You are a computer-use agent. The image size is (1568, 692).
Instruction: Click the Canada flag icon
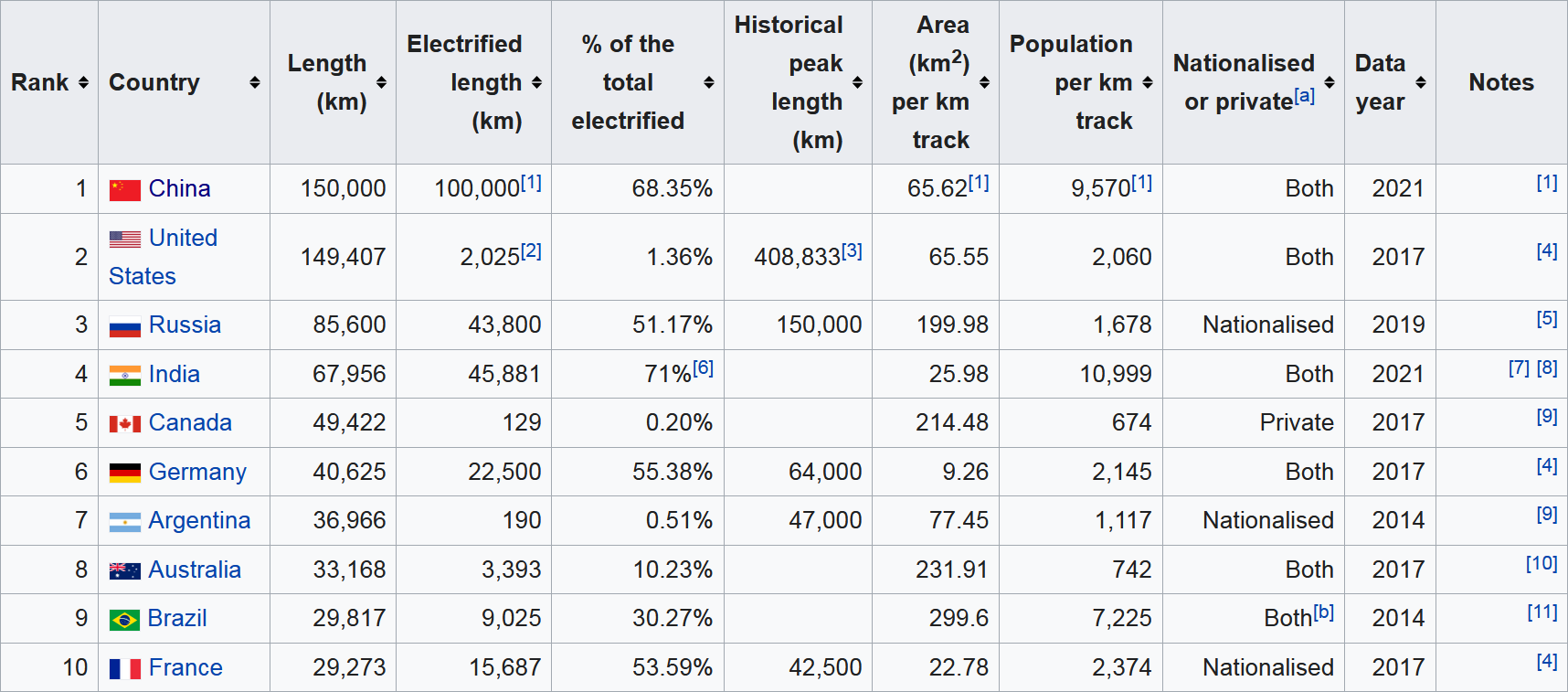125,424
